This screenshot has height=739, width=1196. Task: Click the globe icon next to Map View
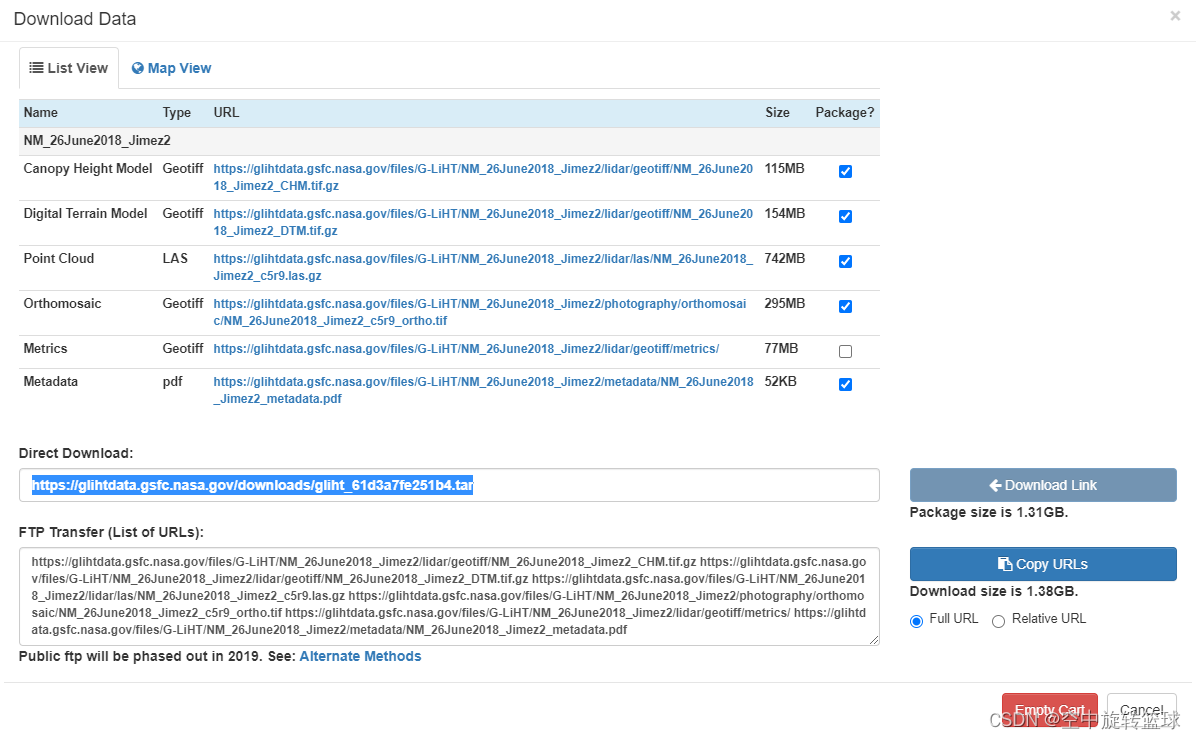point(137,68)
